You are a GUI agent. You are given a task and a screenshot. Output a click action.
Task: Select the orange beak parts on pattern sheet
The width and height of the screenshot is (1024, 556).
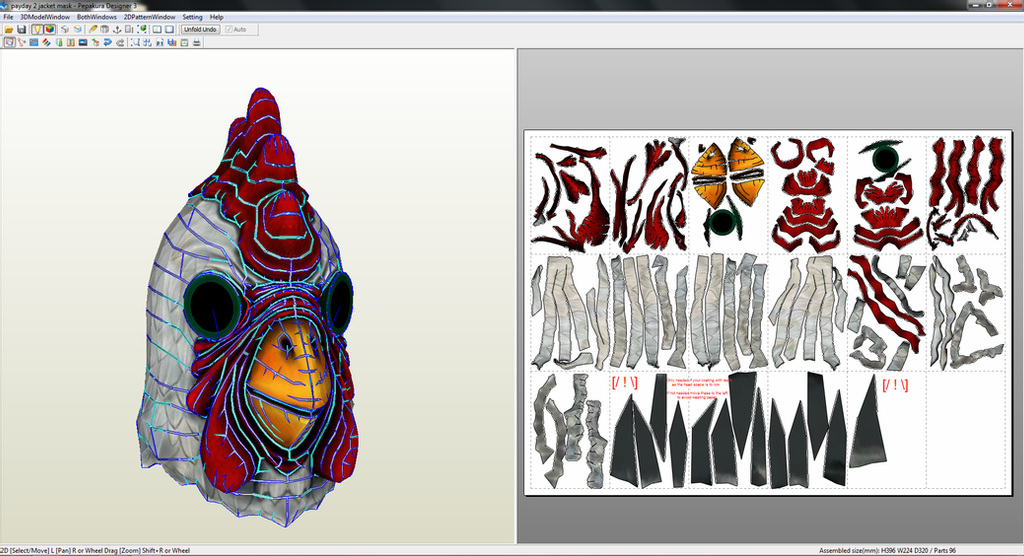point(728,172)
